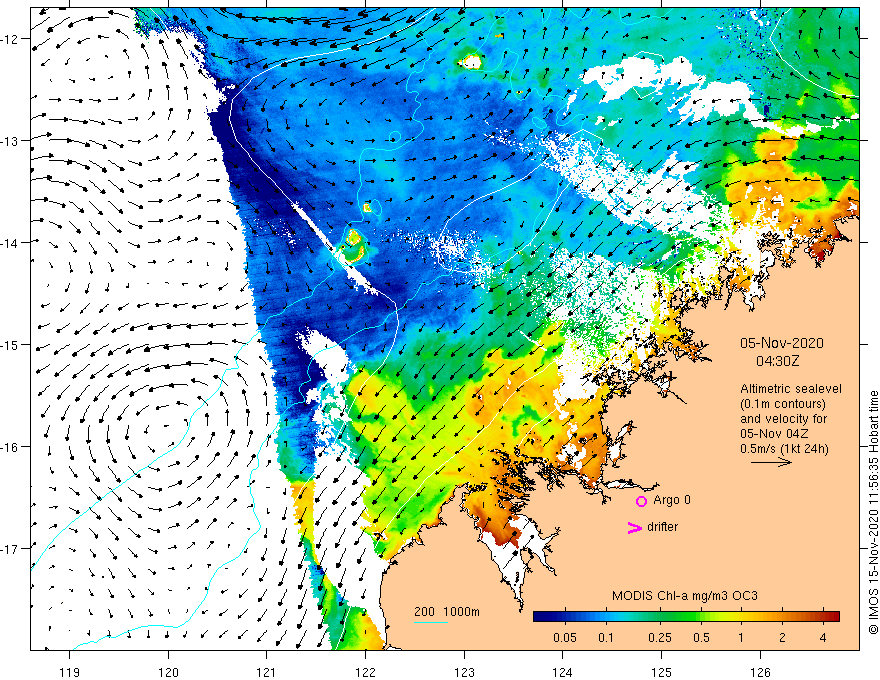Click the '124' longitude axis label

(563, 672)
